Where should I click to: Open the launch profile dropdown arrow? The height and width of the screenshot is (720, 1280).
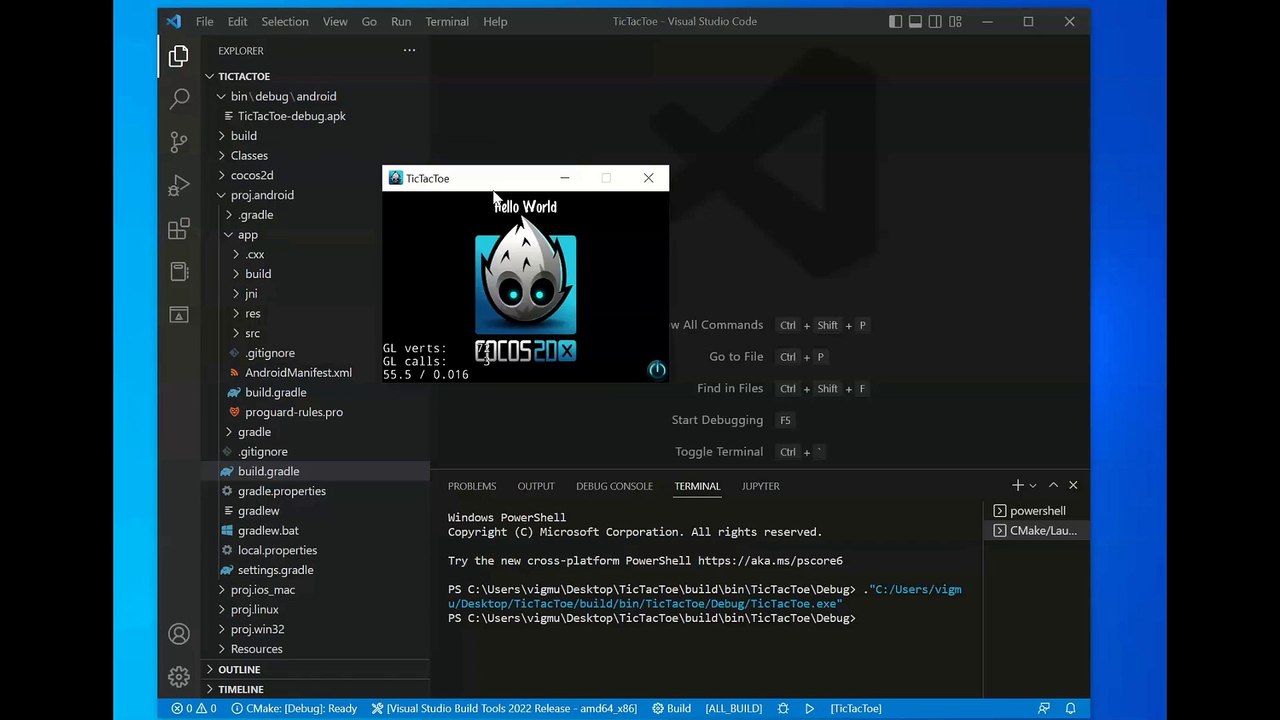tap(1033, 485)
